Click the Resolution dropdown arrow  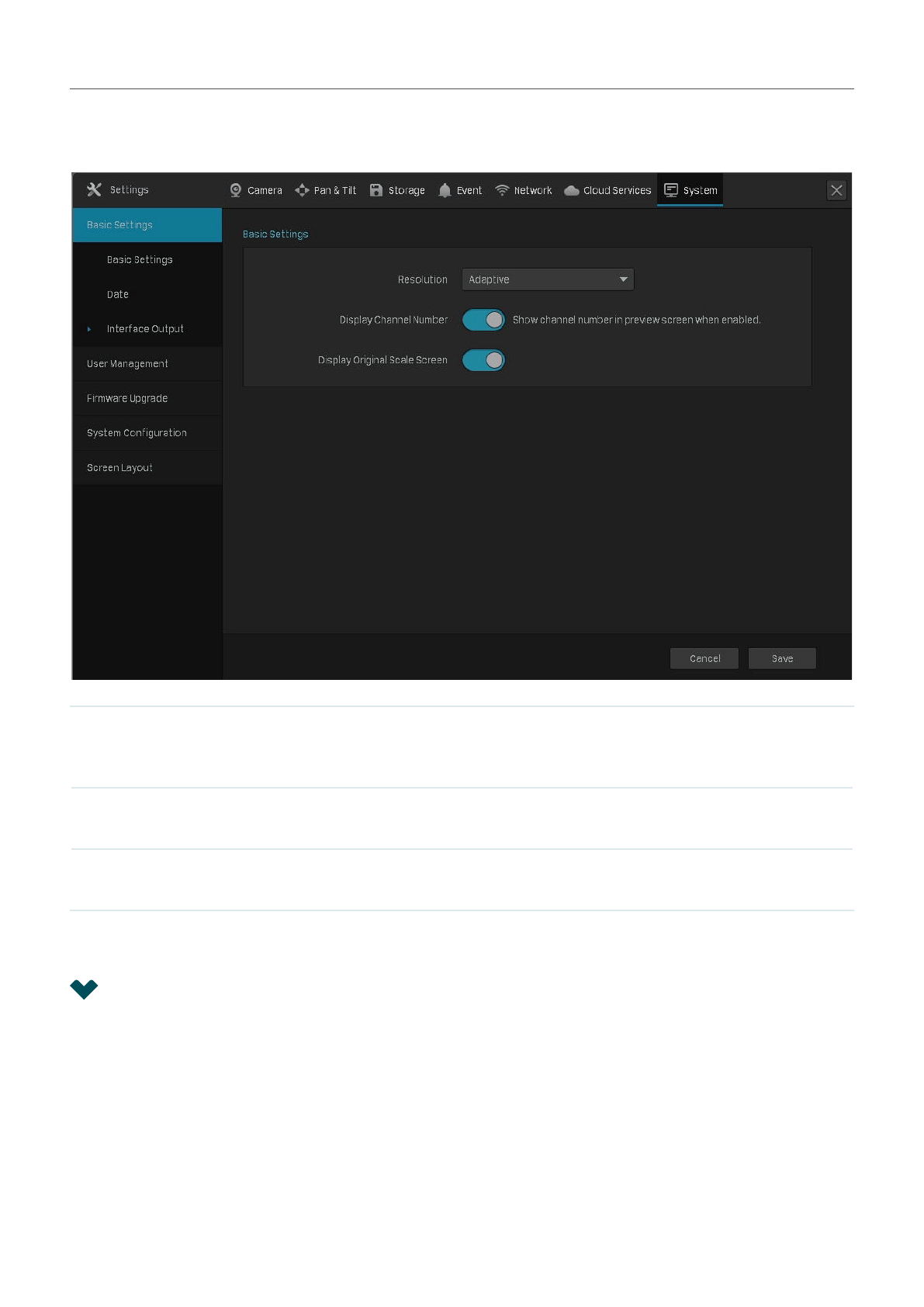623,279
